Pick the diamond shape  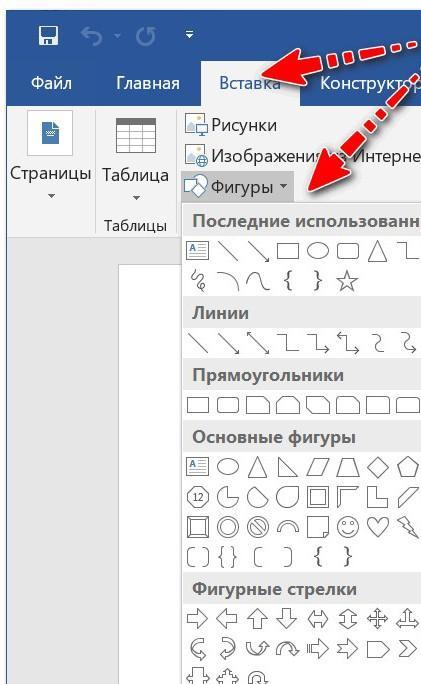(x=378, y=467)
